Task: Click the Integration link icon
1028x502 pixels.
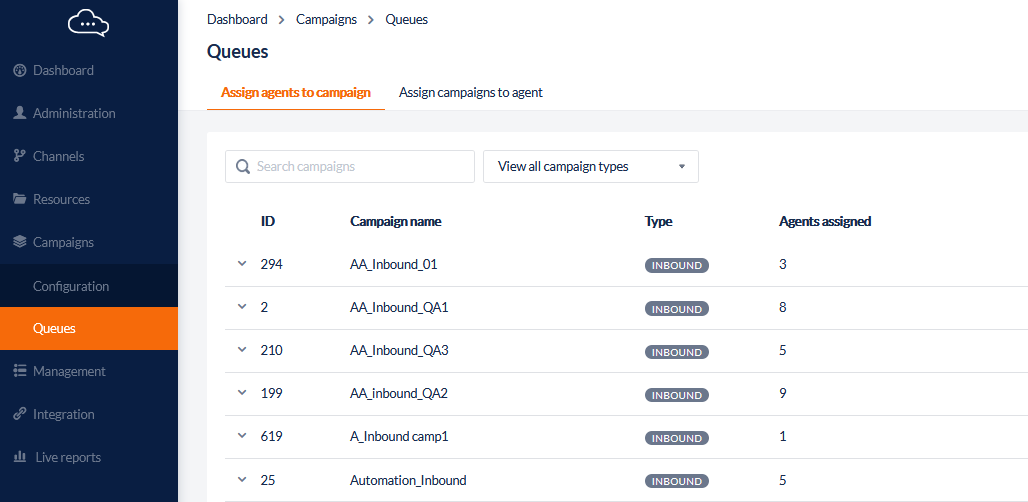Action: coord(19,414)
